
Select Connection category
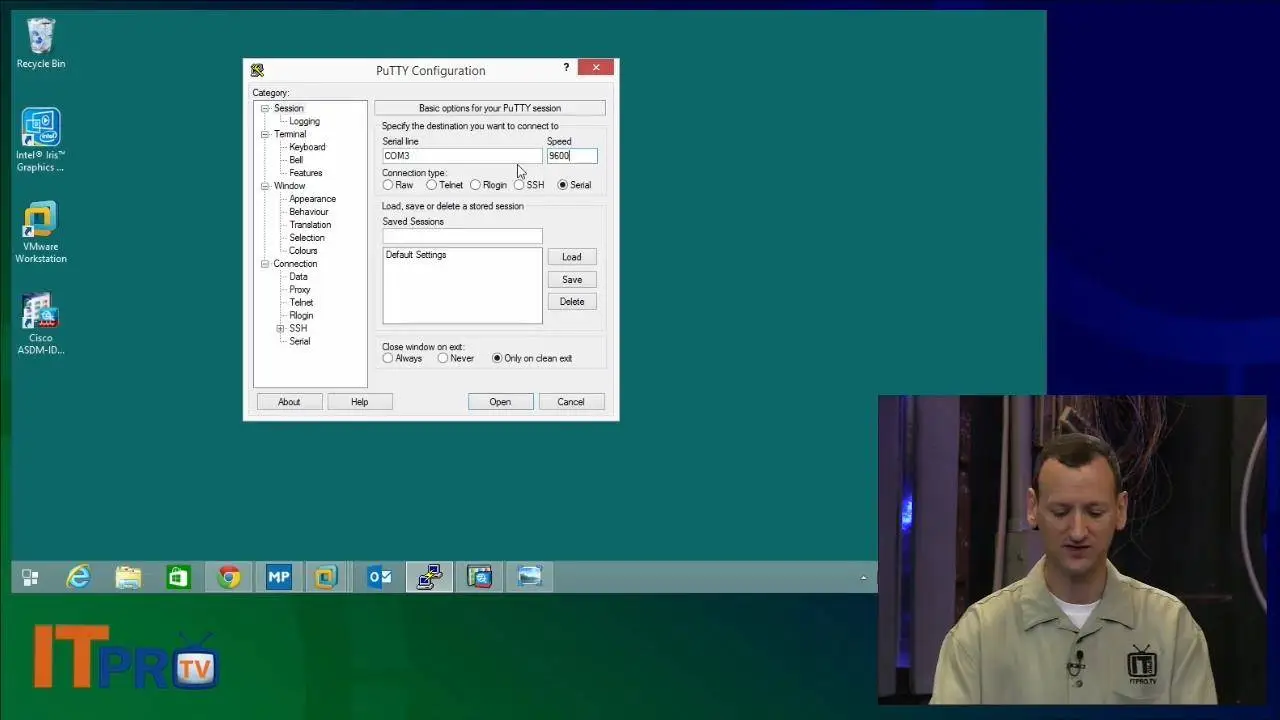tap(295, 264)
